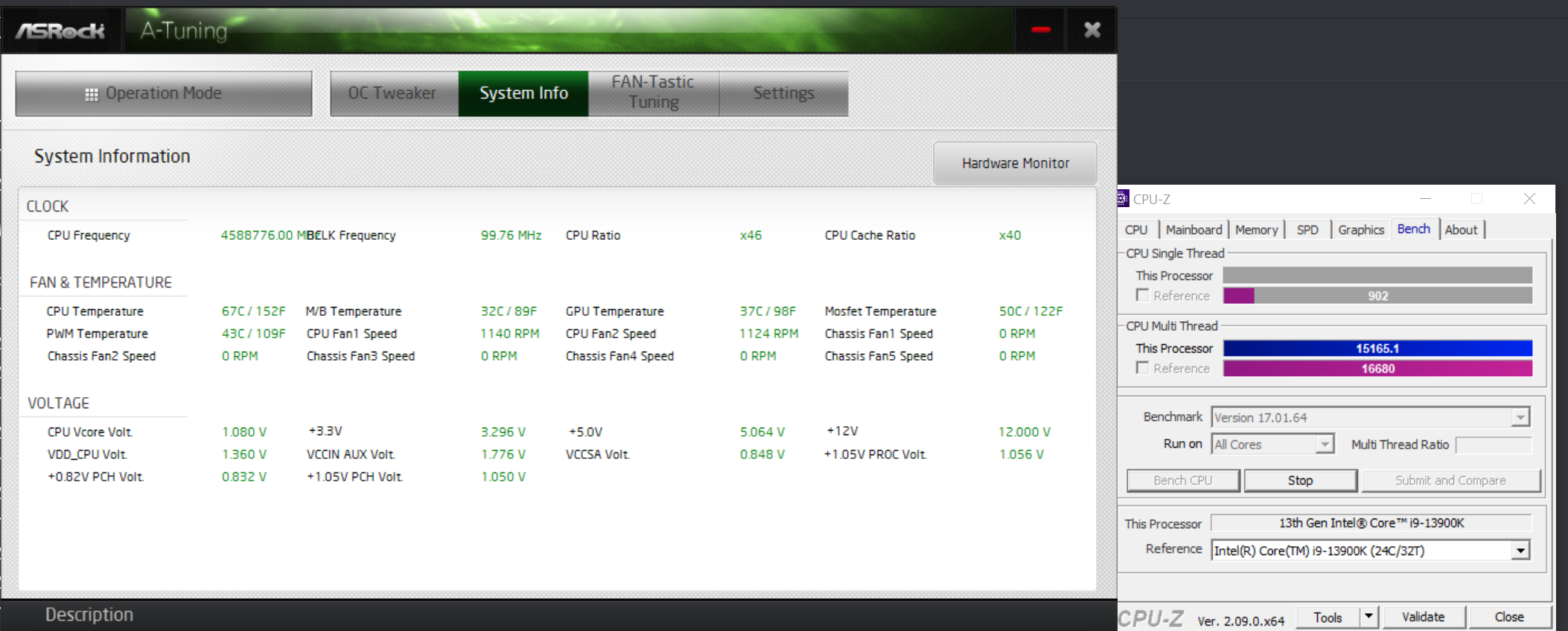Click Mosfet Temperature value 50C / 122F
This screenshot has width=1568, height=631.
click(x=1031, y=311)
